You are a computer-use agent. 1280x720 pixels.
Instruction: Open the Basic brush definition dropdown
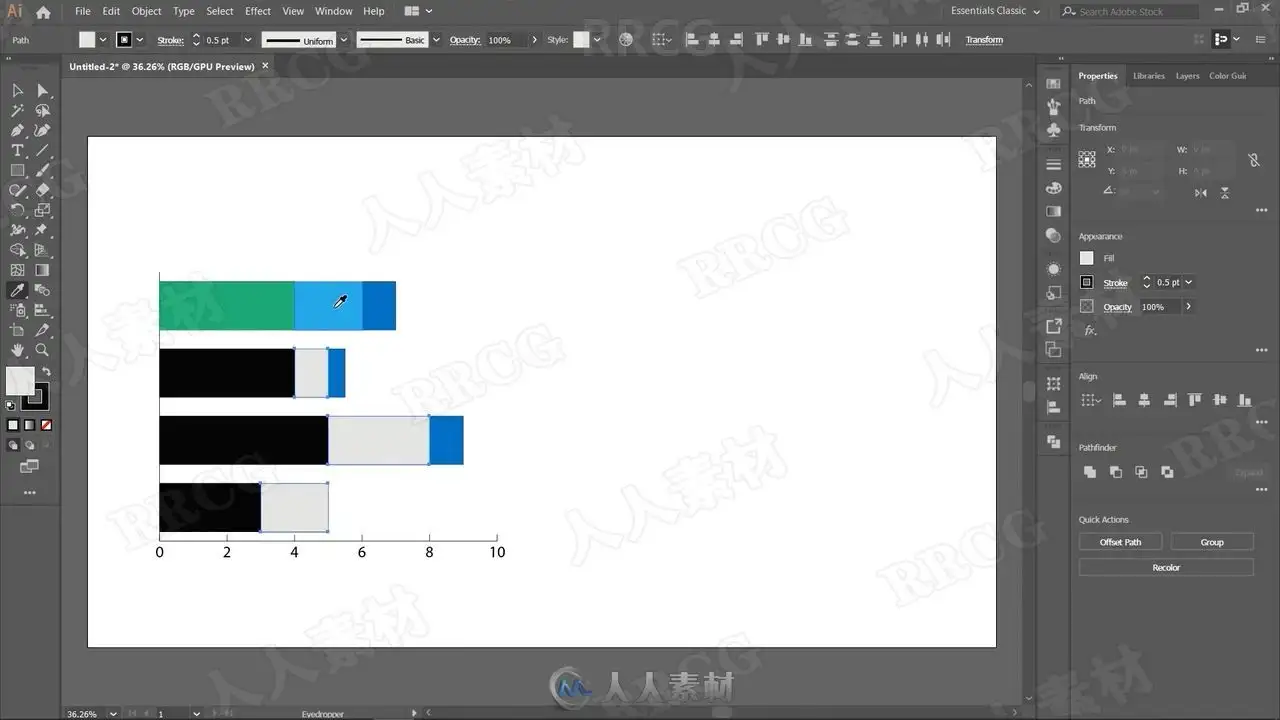(x=436, y=40)
